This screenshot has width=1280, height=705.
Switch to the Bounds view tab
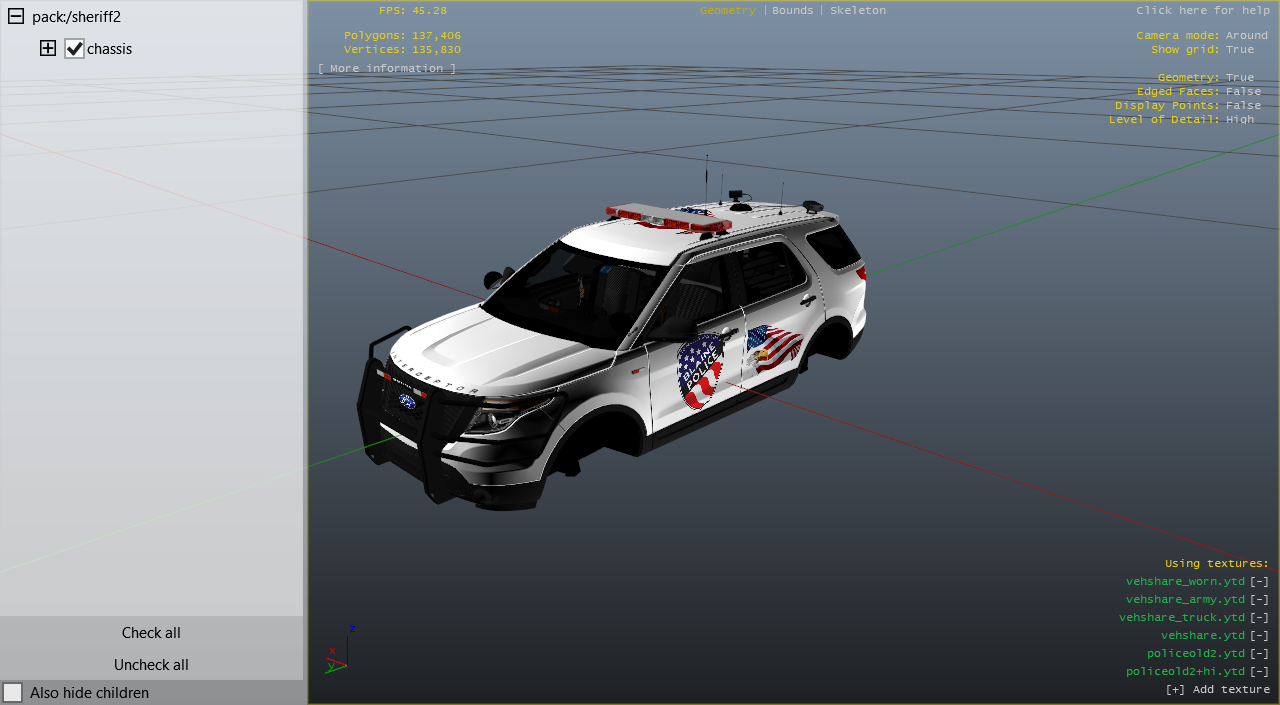click(x=792, y=10)
